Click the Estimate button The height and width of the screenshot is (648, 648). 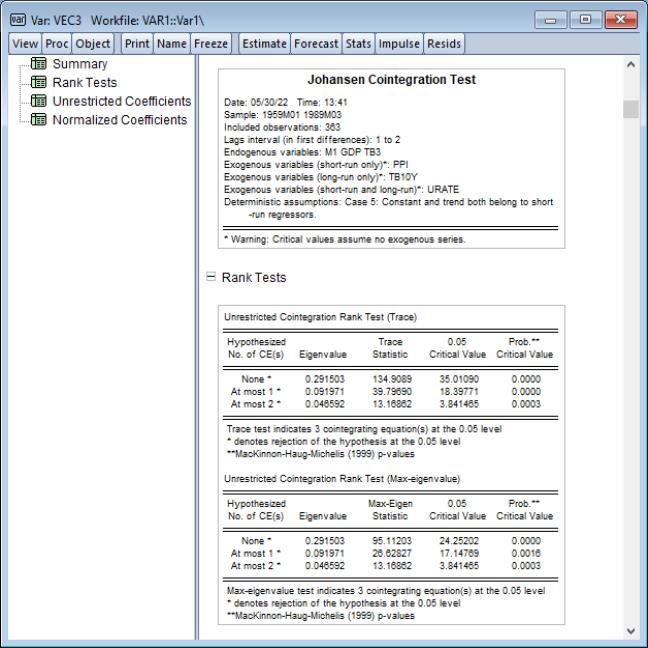click(264, 44)
